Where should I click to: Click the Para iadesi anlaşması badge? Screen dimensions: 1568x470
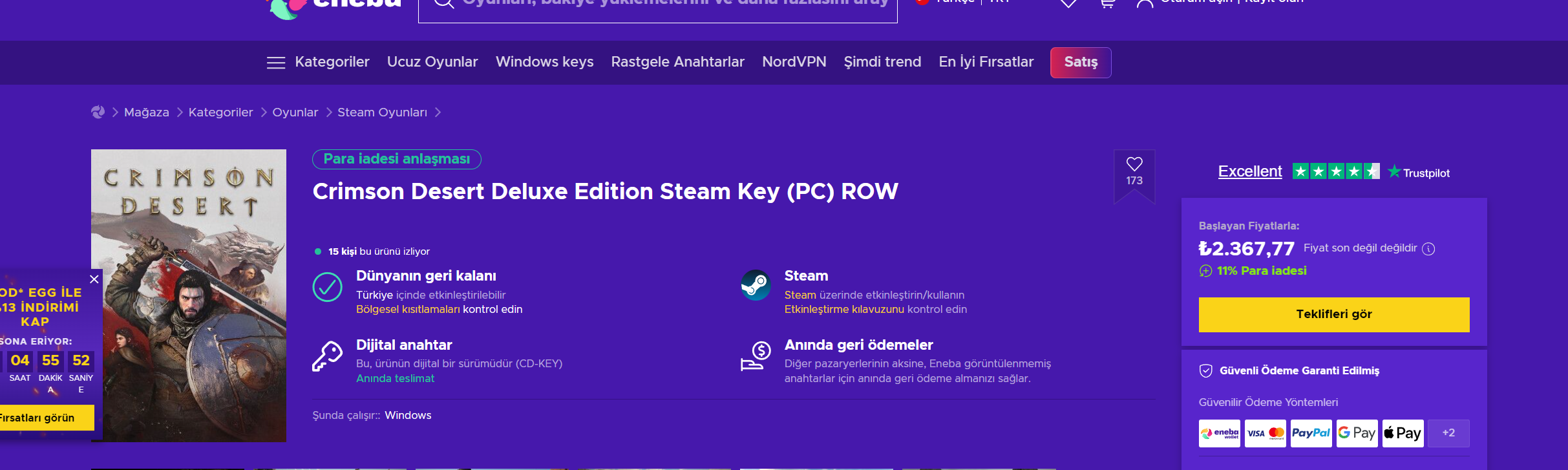pos(397,159)
